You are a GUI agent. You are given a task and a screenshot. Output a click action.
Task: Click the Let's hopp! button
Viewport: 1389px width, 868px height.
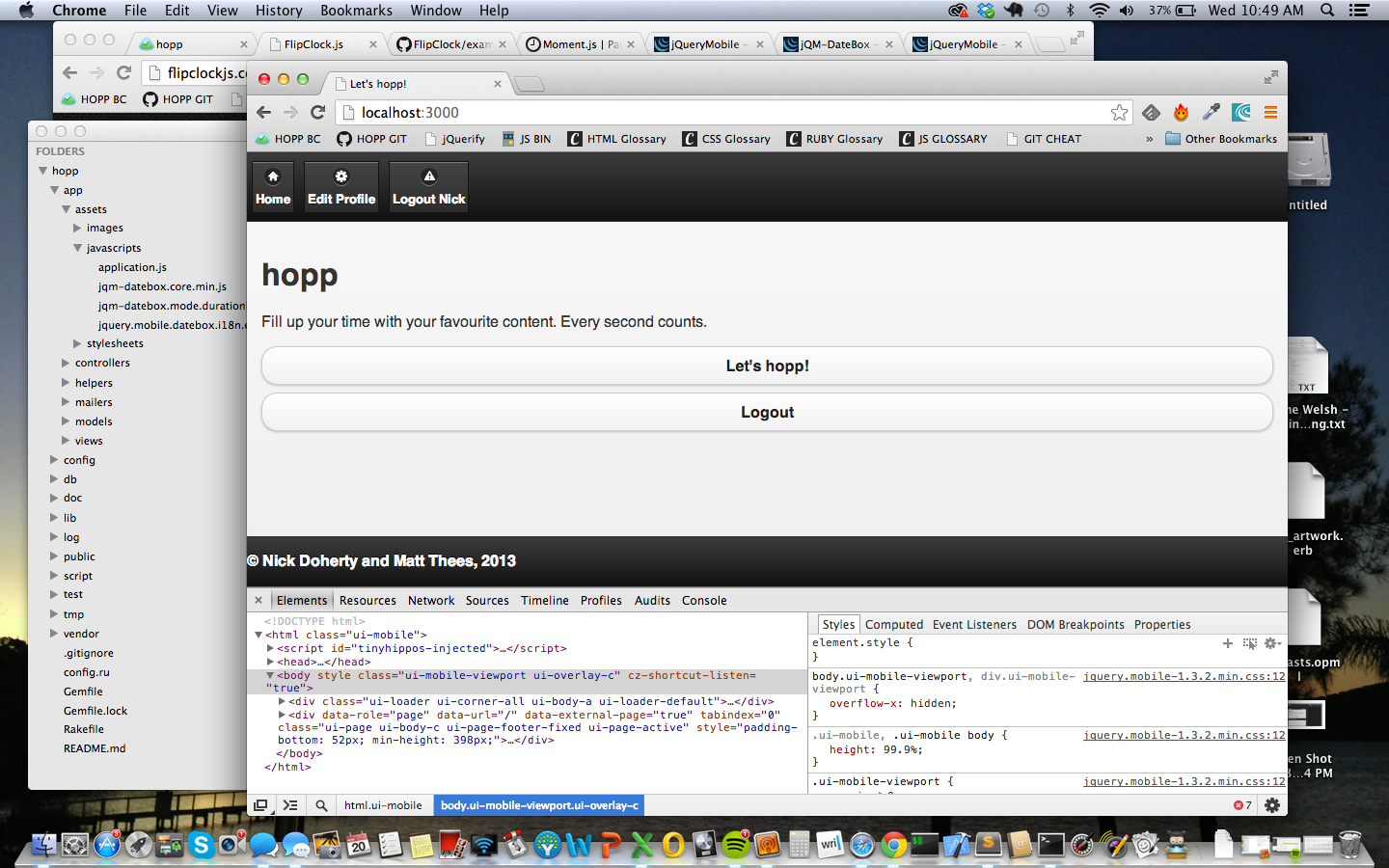click(x=767, y=366)
